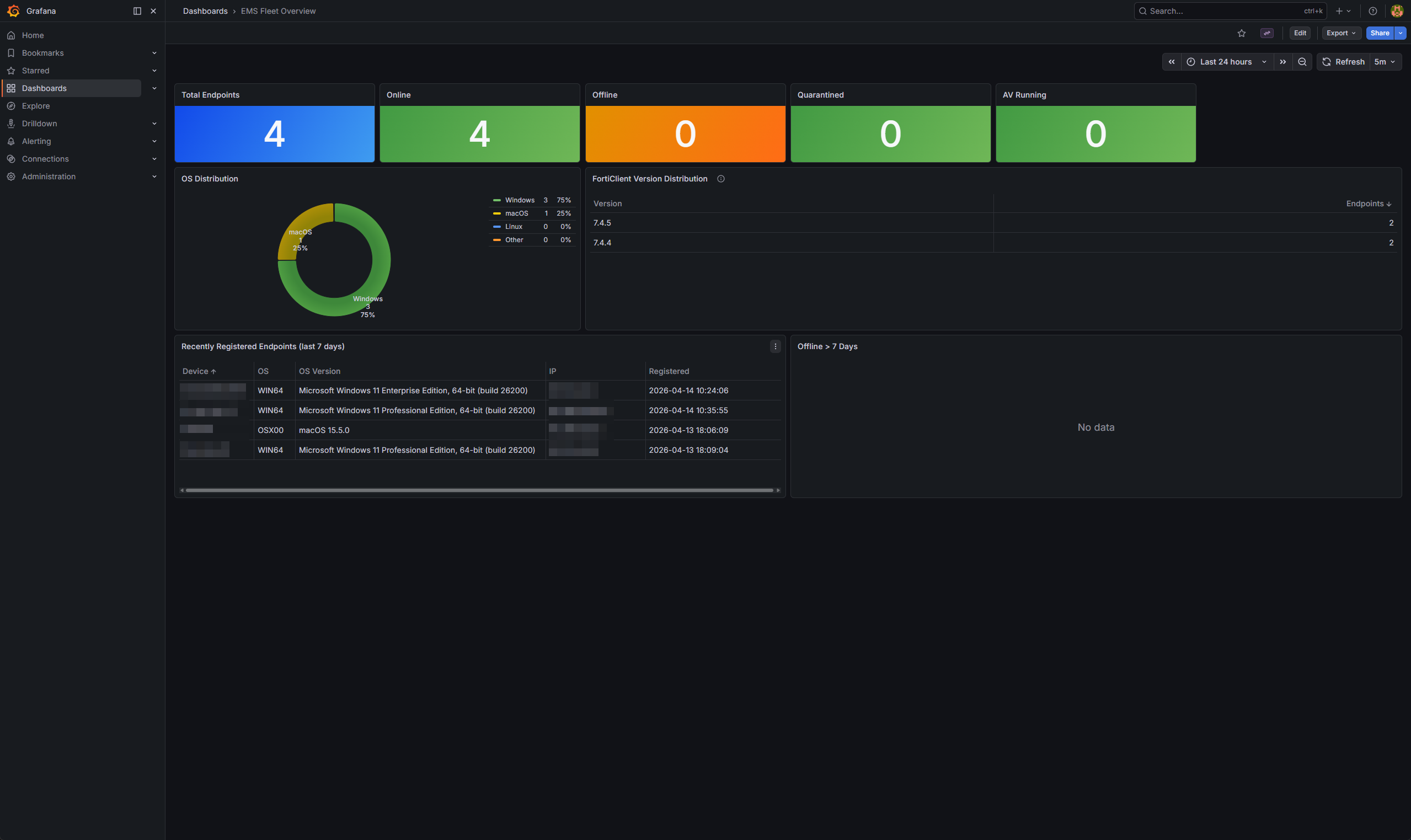Click the Edit dashboard button
Screen dimensions: 1411x840
click(1300, 34)
